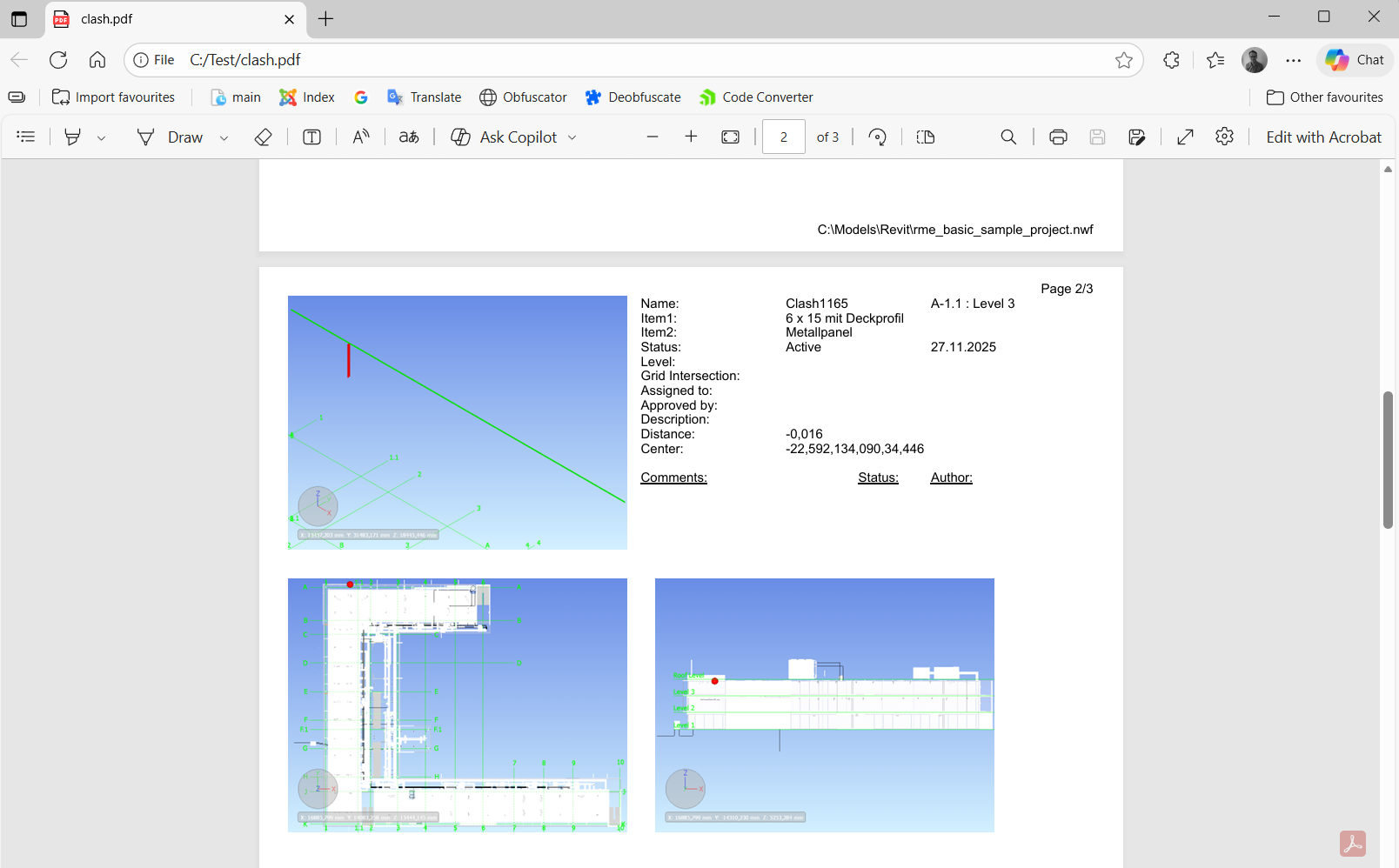The image size is (1399, 868).
Task: Click the page number input field
Action: [x=783, y=137]
